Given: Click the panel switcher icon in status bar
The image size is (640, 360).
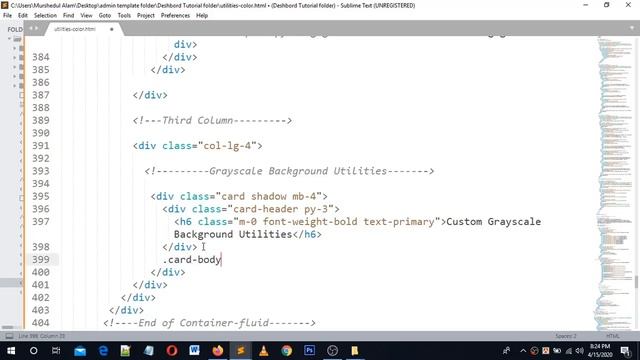Looking at the screenshot, I should [9, 336].
